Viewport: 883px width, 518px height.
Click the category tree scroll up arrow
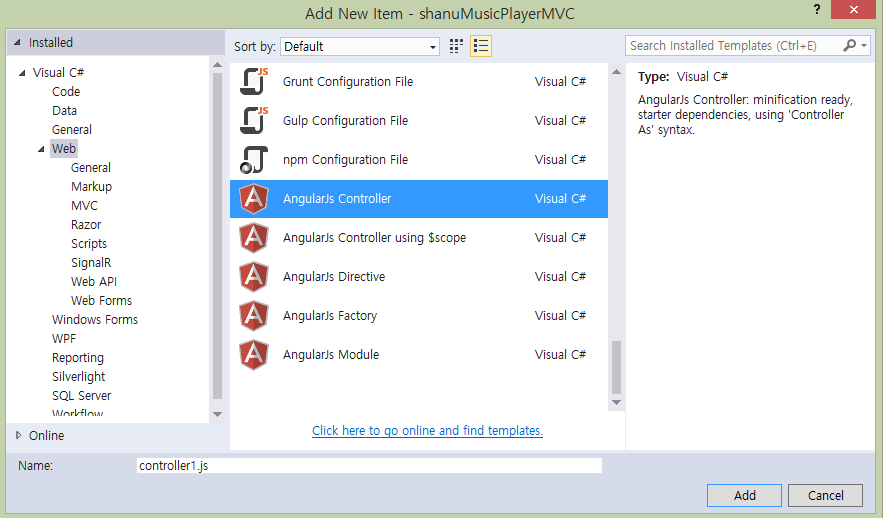(217, 65)
